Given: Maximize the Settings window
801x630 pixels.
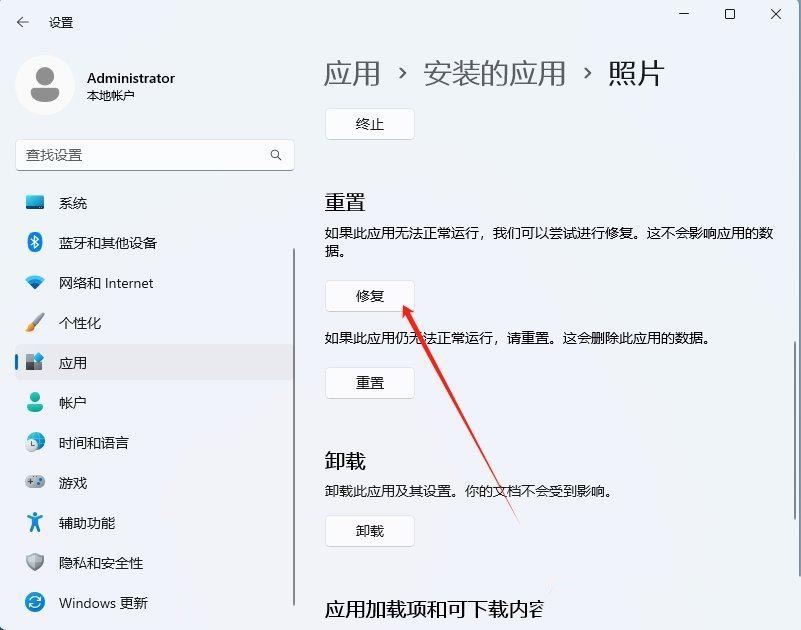Looking at the screenshot, I should pos(730,14).
